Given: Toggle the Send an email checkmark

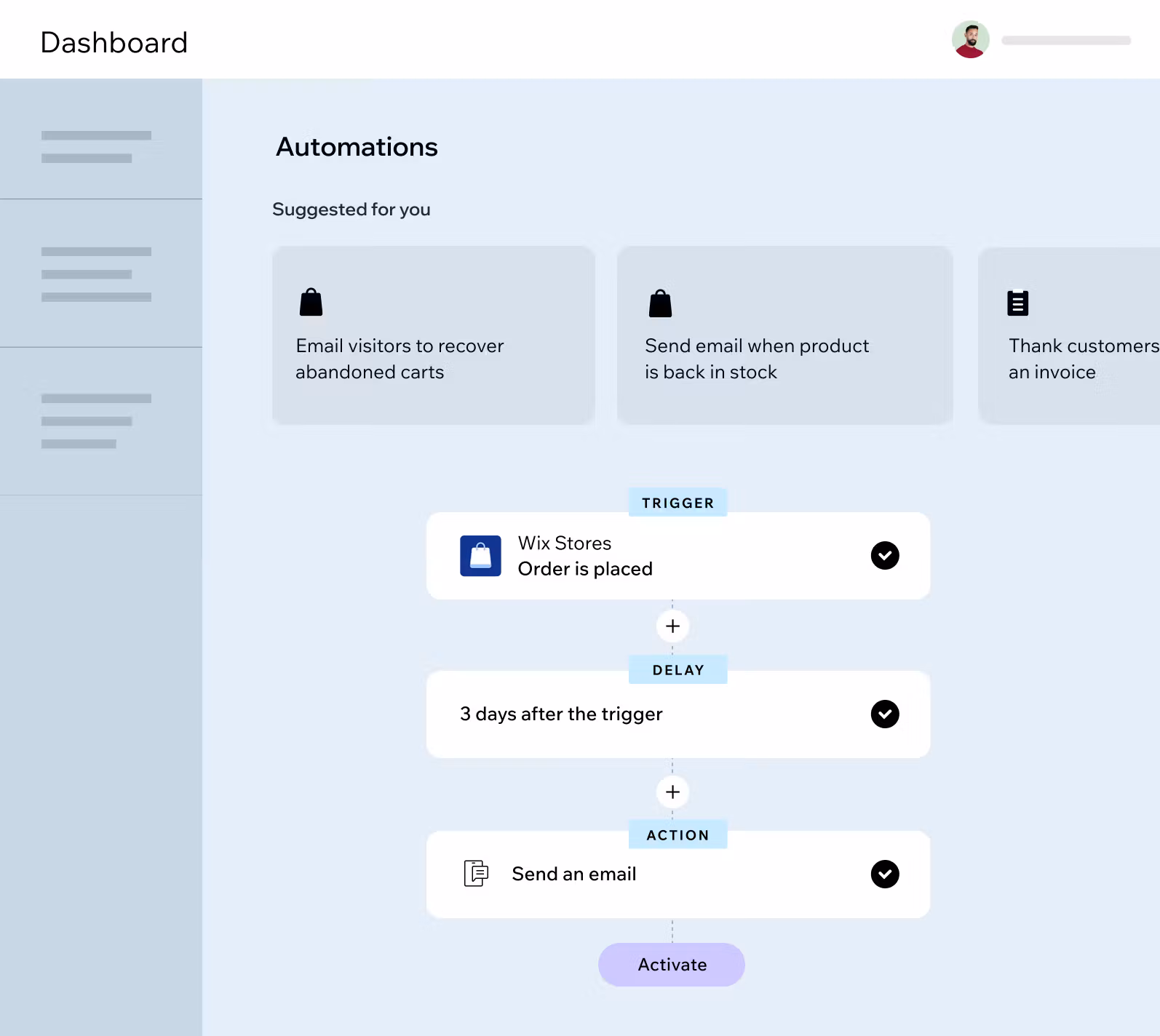Looking at the screenshot, I should click(x=884, y=874).
